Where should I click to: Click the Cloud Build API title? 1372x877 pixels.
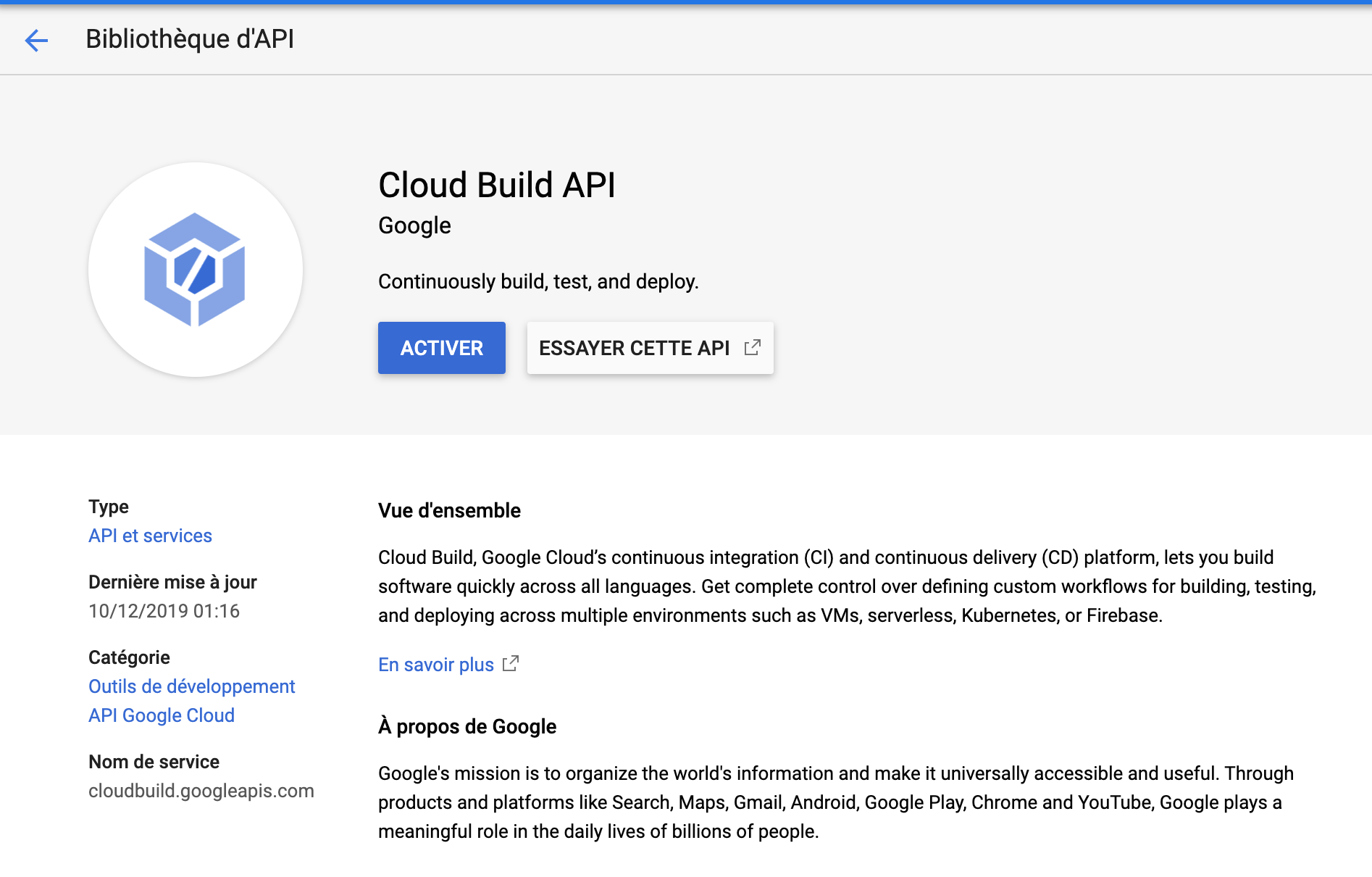(x=497, y=185)
